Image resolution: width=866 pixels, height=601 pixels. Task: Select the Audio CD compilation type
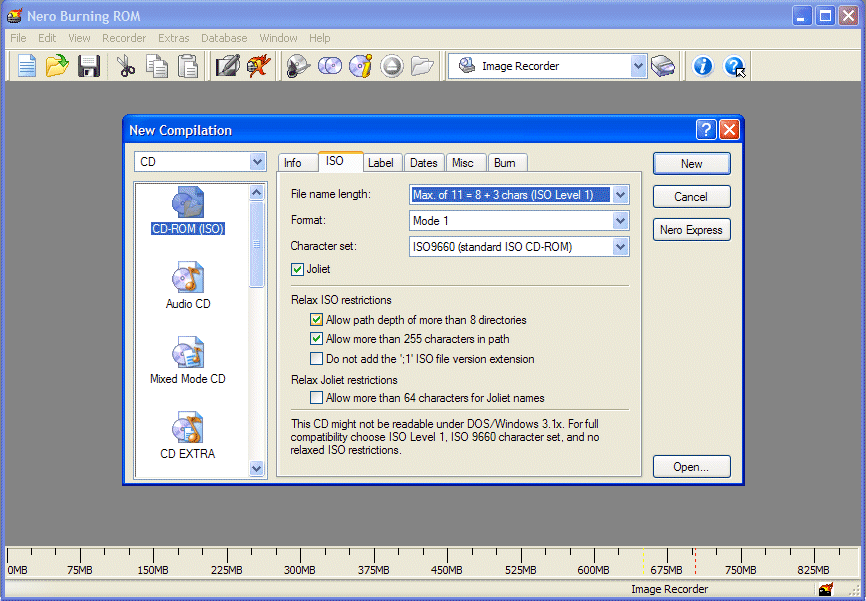(188, 285)
